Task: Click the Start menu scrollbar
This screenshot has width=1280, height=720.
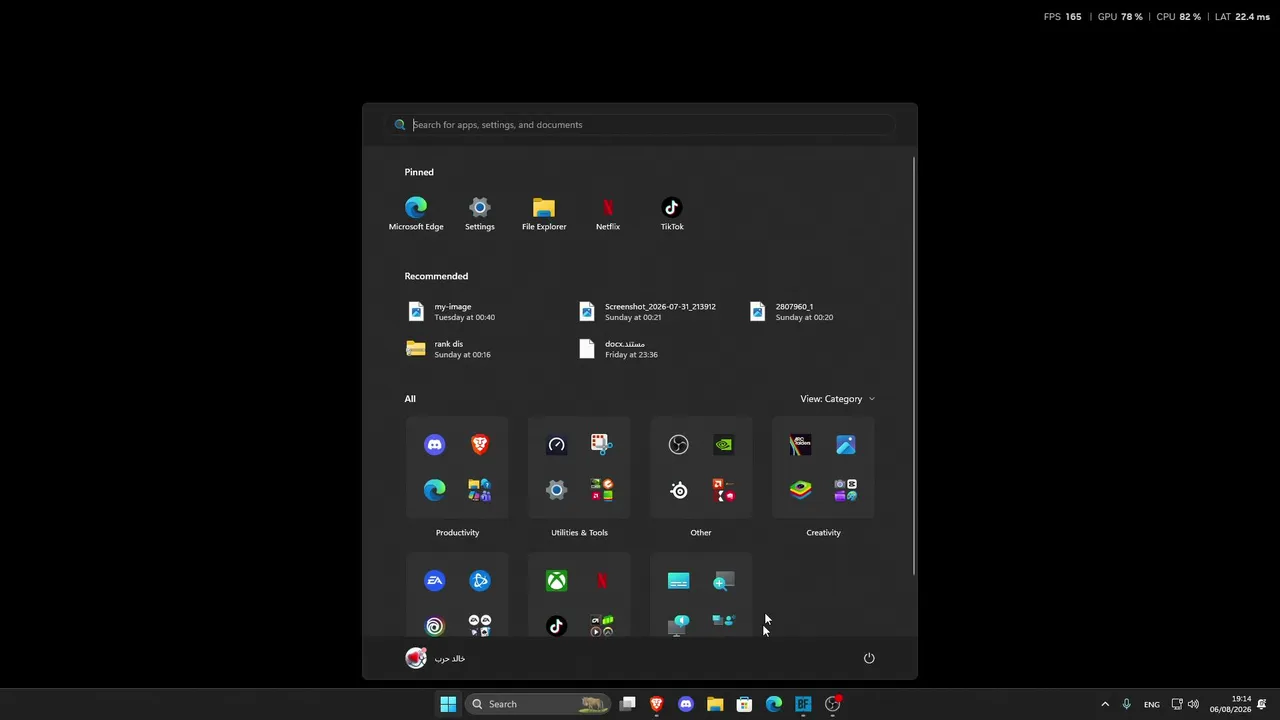Action: coord(914,366)
